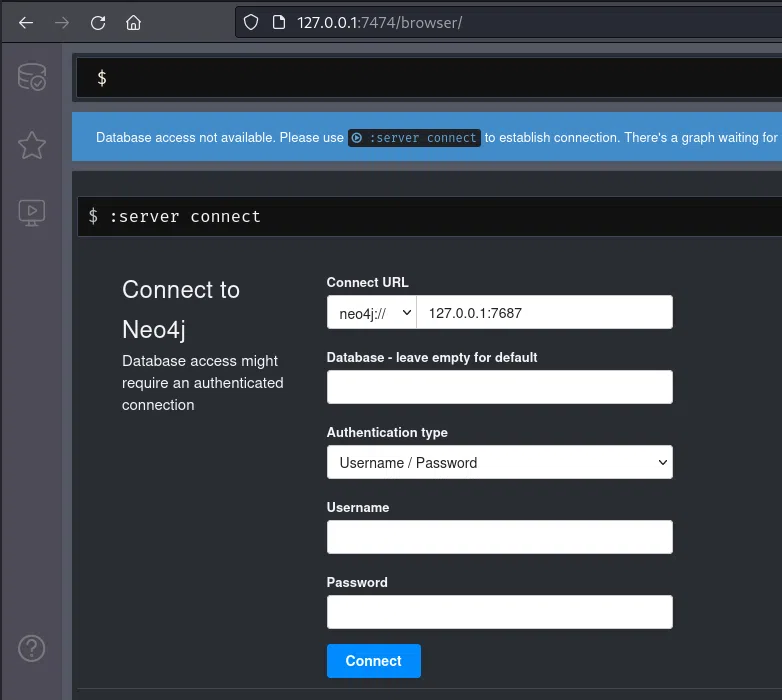The image size is (782, 700).
Task: Open the database information sidebar icon
Action: (x=32, y=77)
